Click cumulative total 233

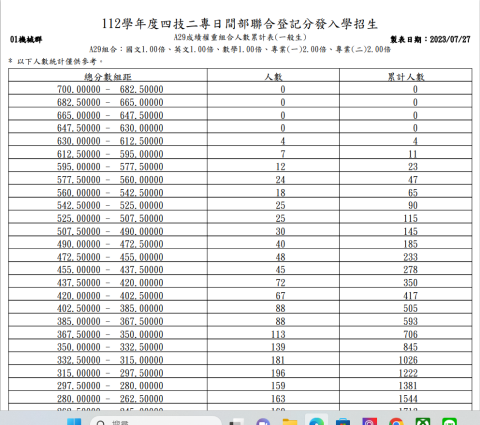[410, 257]
